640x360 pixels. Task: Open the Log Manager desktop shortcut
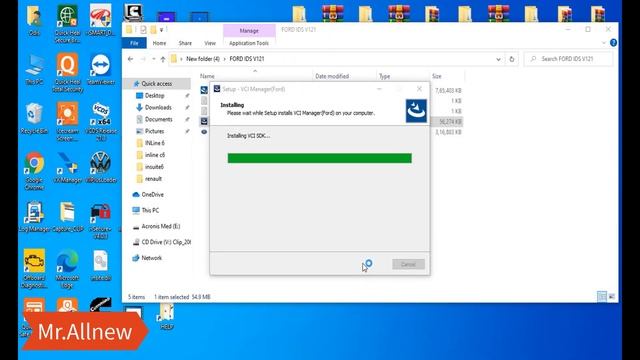click(x=34, y=216)
